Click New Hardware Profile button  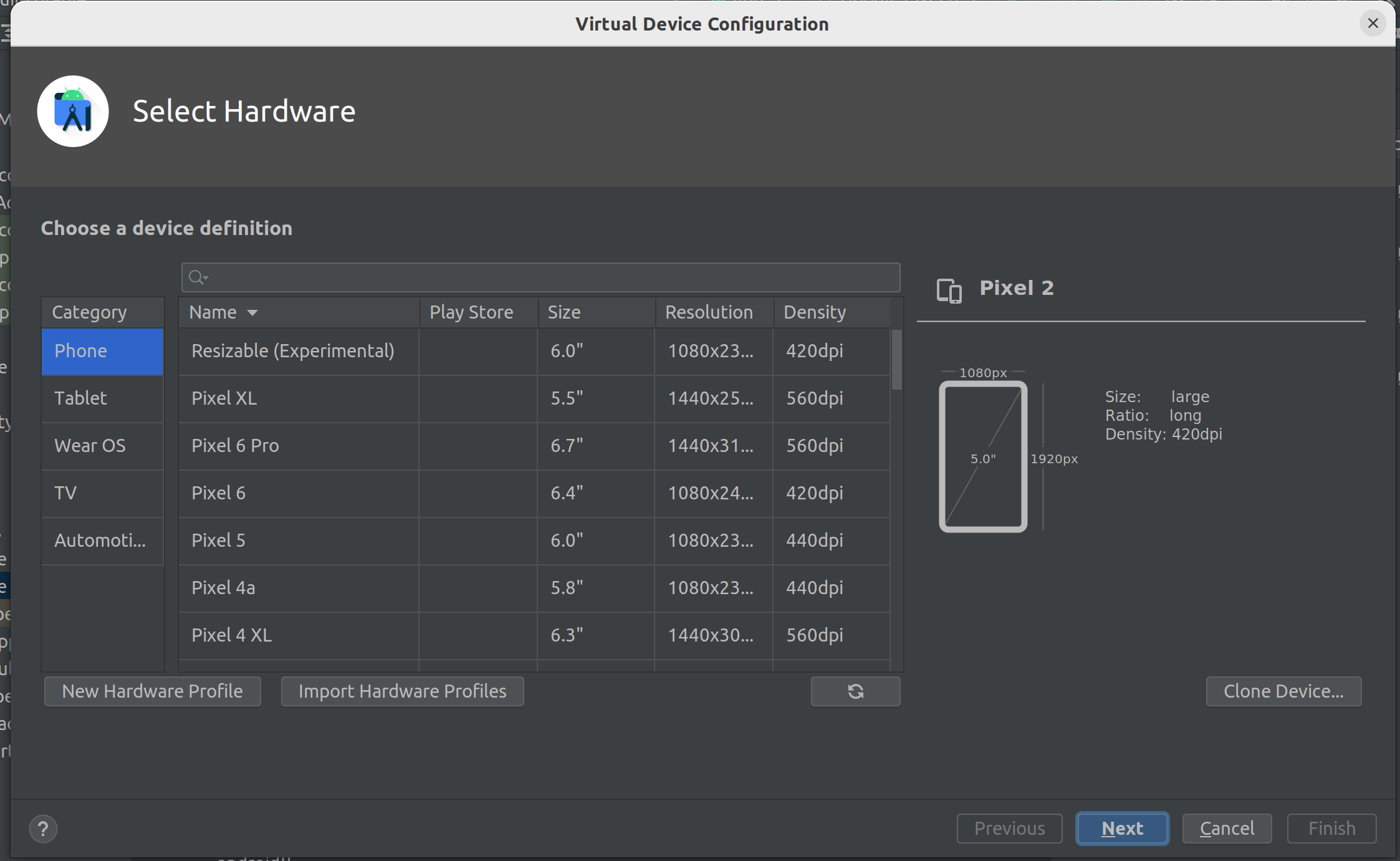(152, 691)
